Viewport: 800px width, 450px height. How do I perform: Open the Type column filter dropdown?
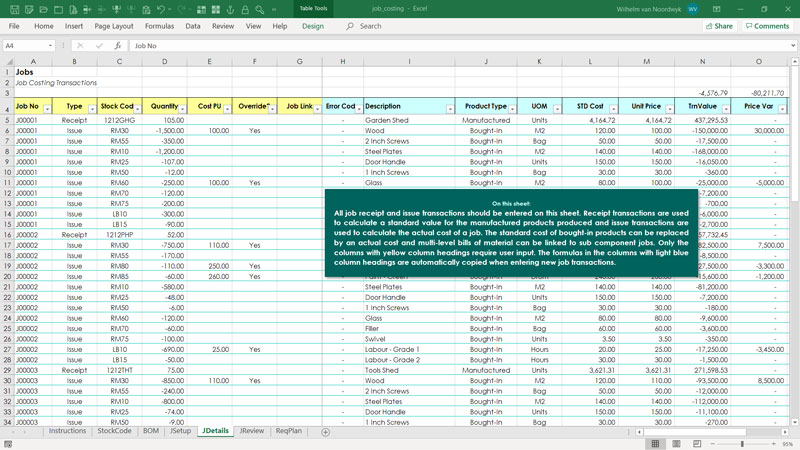point(92,109)
